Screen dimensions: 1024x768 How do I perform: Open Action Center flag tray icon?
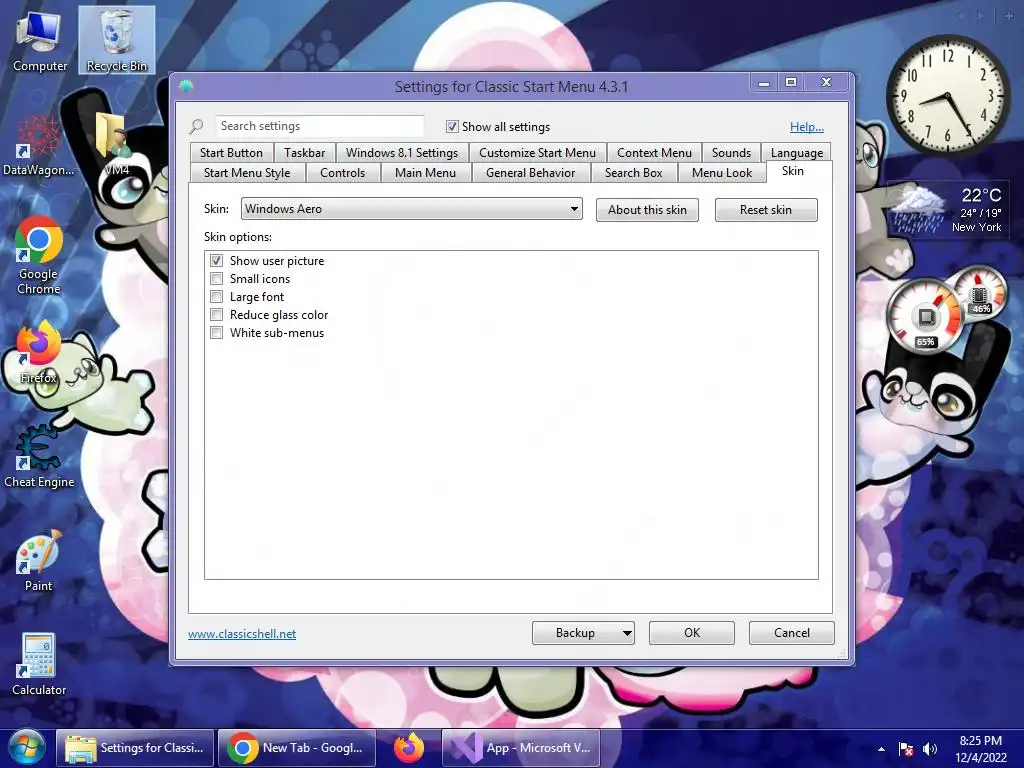(906, 749)
